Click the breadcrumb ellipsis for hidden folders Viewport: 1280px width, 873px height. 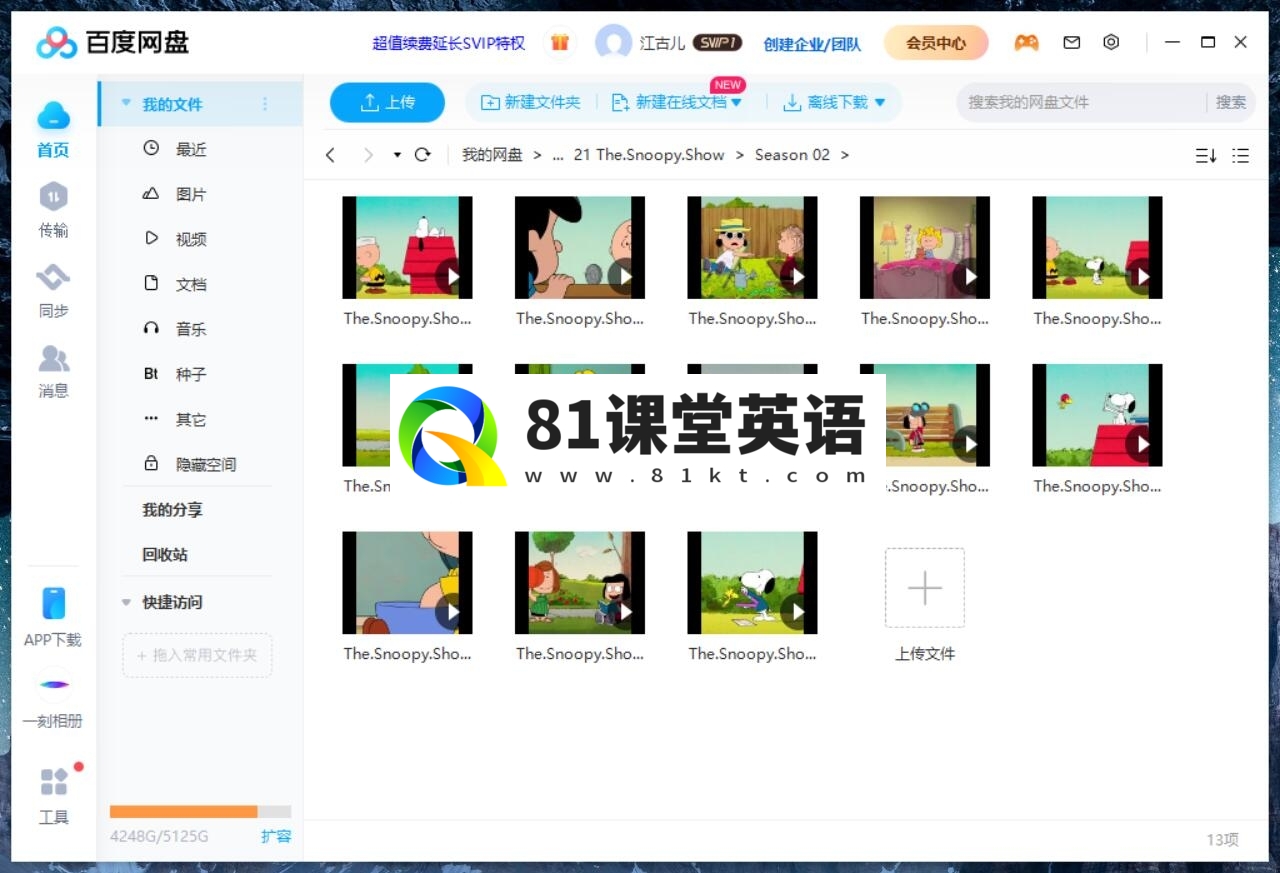[558, 155]
